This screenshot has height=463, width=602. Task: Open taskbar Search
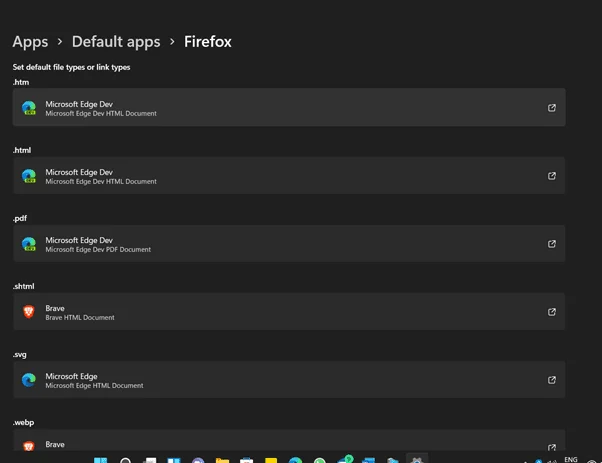pyautogui.click(x=125, y=460)
